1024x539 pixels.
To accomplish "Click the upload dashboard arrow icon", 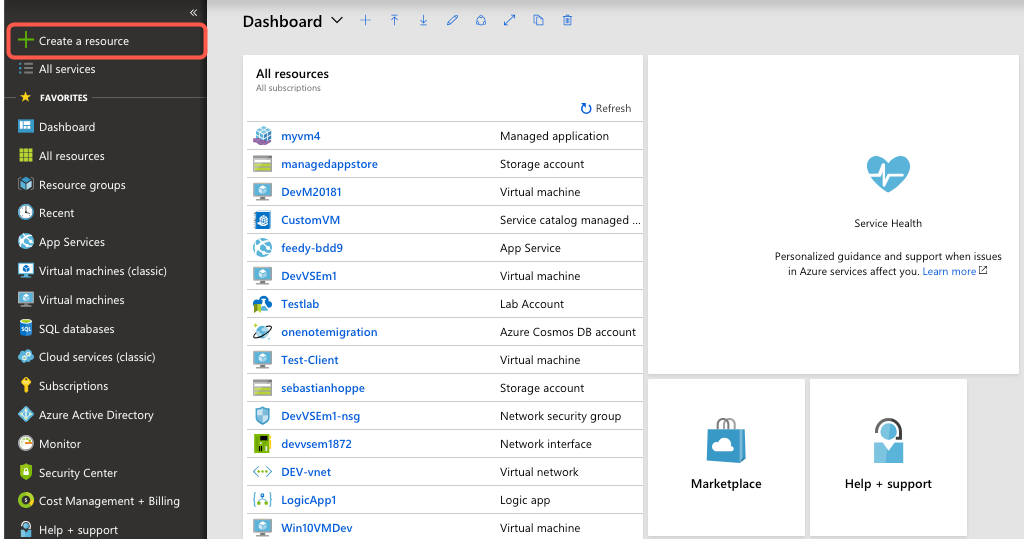I will coord(394,20).
